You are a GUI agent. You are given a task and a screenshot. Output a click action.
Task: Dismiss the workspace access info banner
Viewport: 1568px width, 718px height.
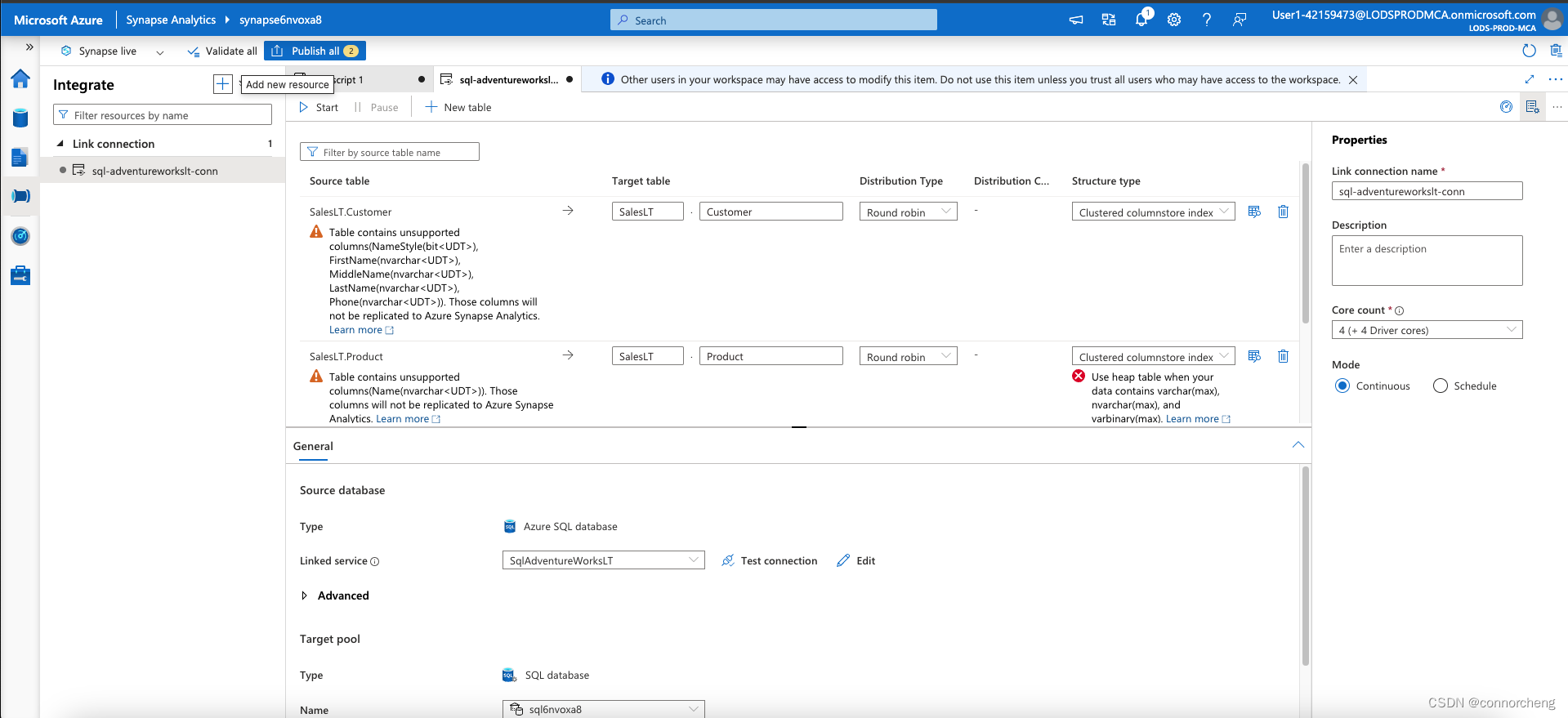pos(1353,79)
